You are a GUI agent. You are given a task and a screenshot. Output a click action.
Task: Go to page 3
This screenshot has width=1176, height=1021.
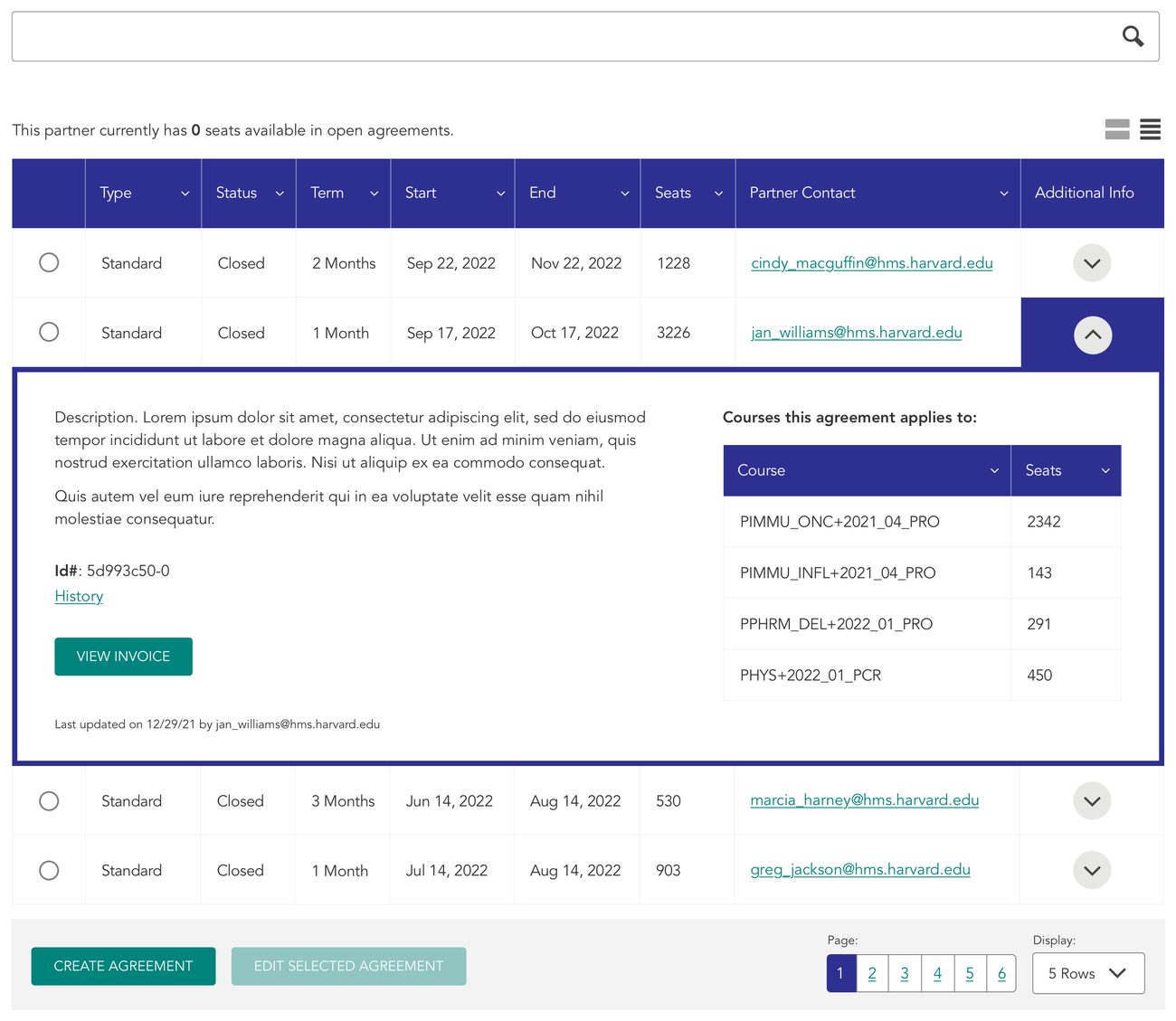[x=905, y=973]
